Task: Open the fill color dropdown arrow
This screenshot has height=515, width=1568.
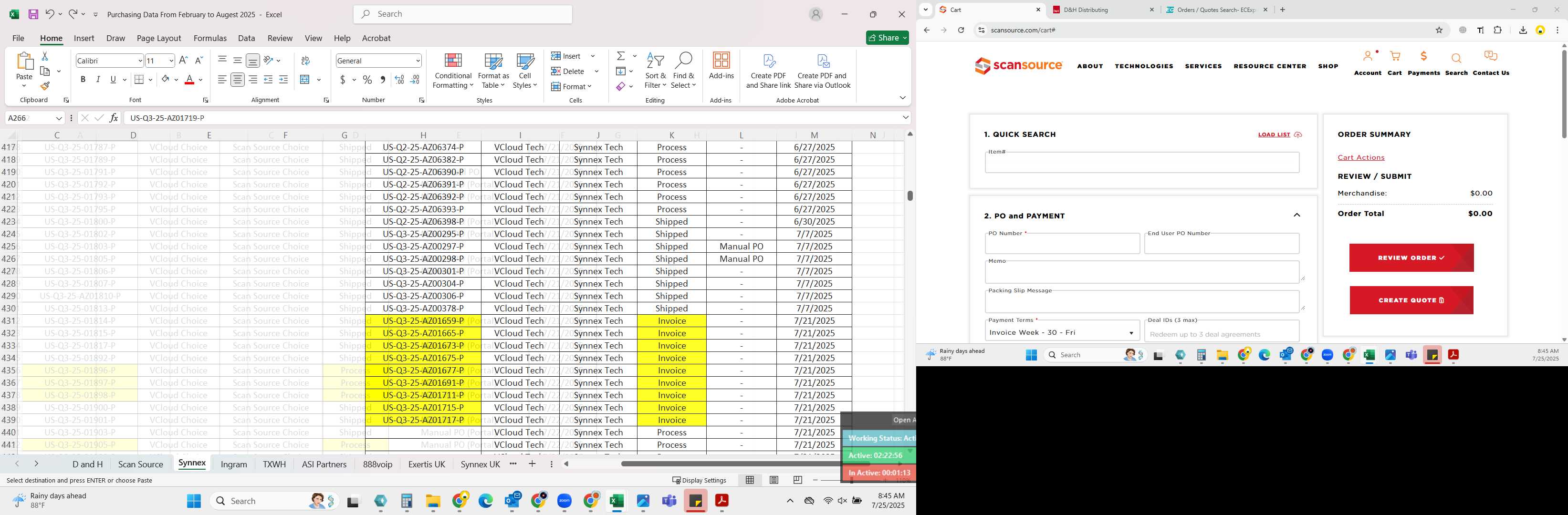Action: (176, 79)
